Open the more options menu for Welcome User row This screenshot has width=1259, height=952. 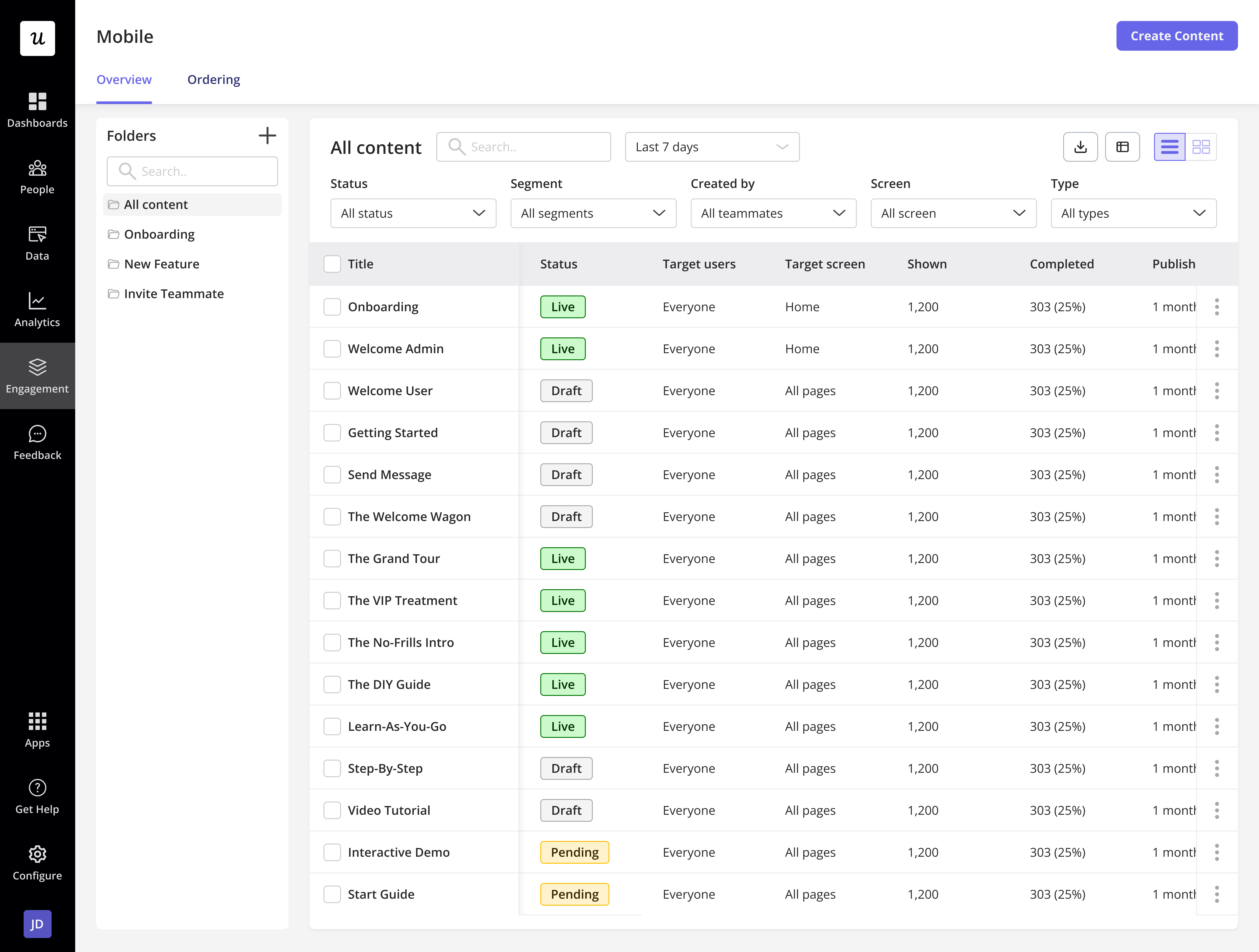coord(1217,391)
